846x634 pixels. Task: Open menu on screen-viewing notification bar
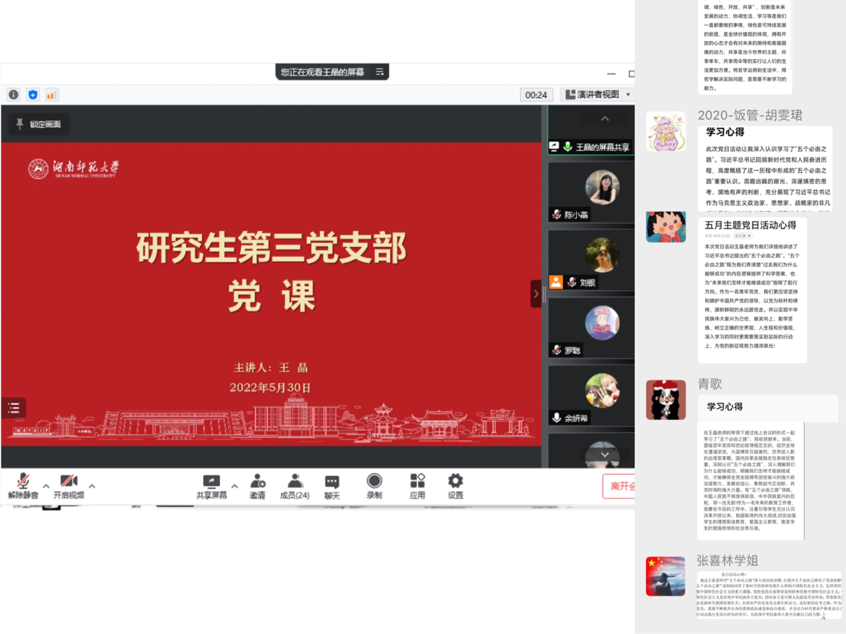pyautogui.click(x=380, y=72)
